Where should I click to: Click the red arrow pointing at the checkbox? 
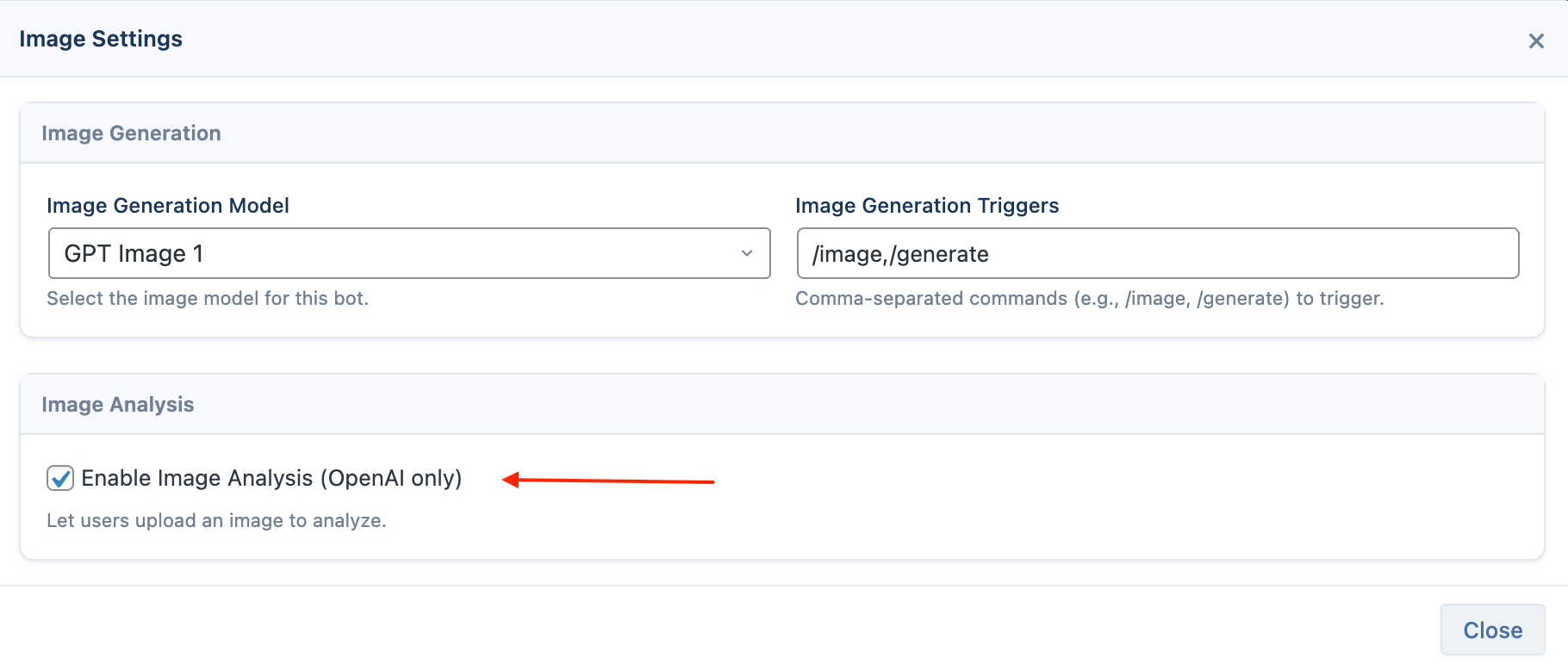coord(608,481)
